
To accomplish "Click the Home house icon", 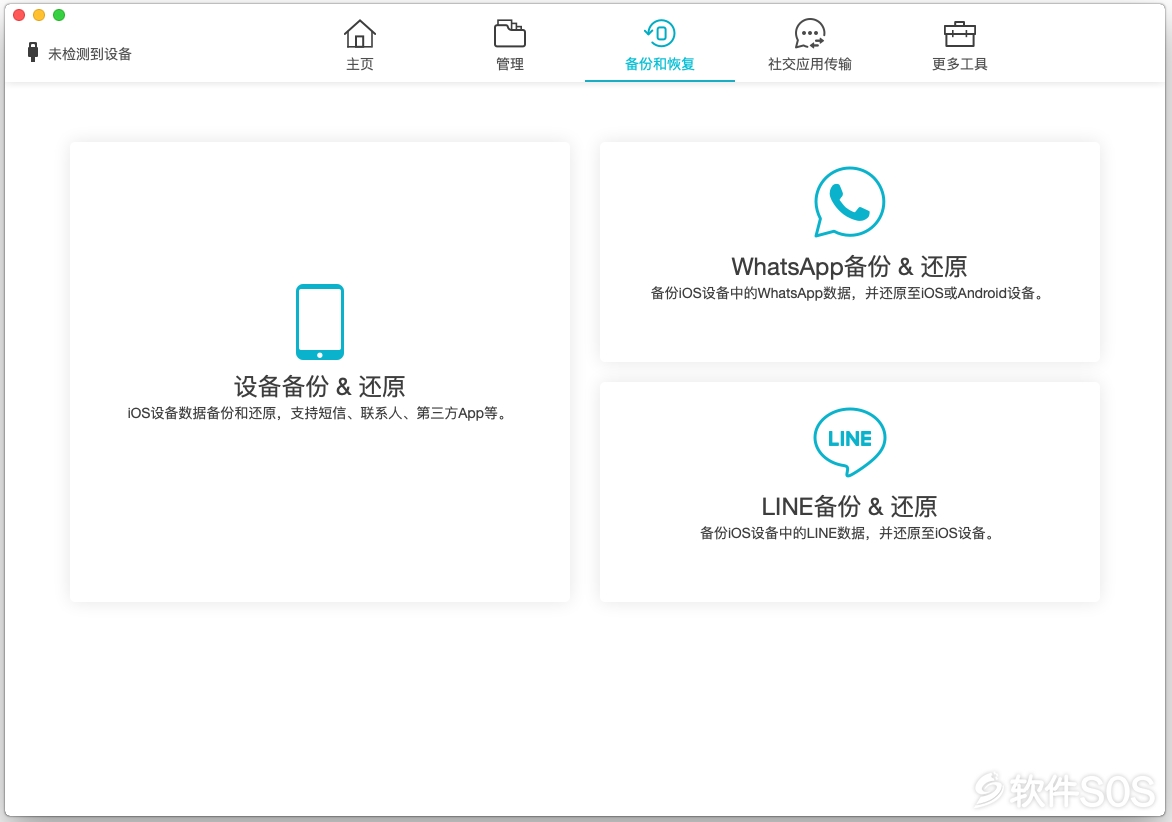I will click(x=360, y=34).
